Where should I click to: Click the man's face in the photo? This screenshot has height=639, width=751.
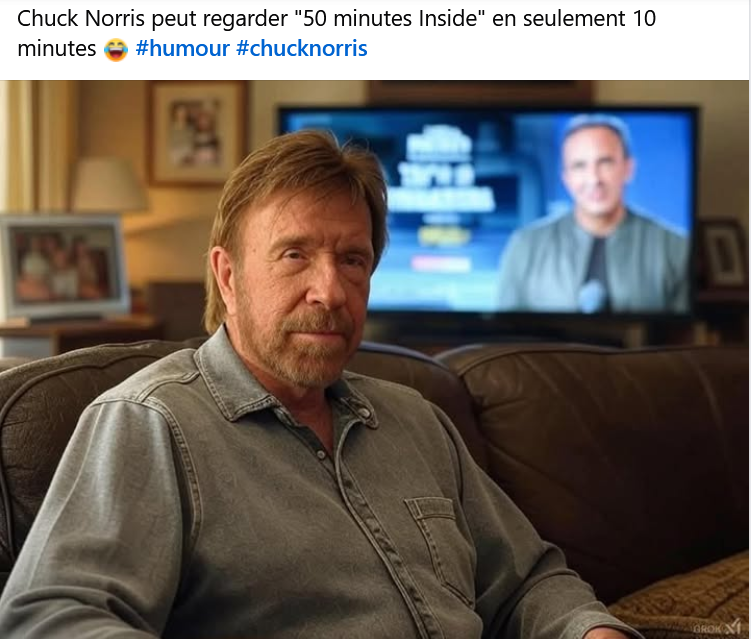307,273
